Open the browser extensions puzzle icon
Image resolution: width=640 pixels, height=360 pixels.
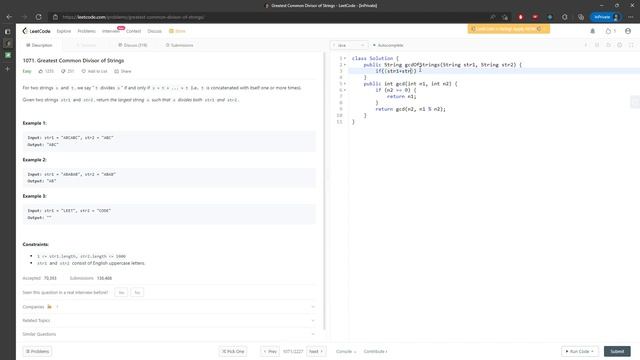coord(564,17)
